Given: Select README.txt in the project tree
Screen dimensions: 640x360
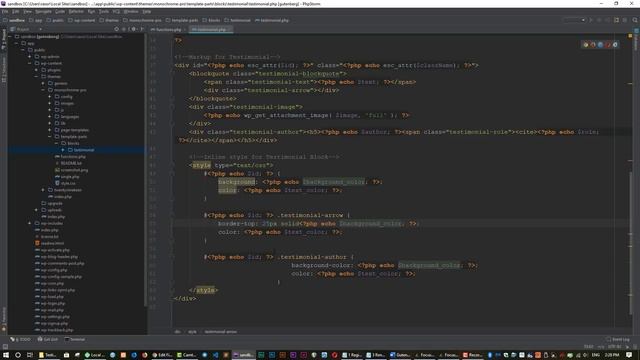Looking at the screenshot, I should click(69, 163).
